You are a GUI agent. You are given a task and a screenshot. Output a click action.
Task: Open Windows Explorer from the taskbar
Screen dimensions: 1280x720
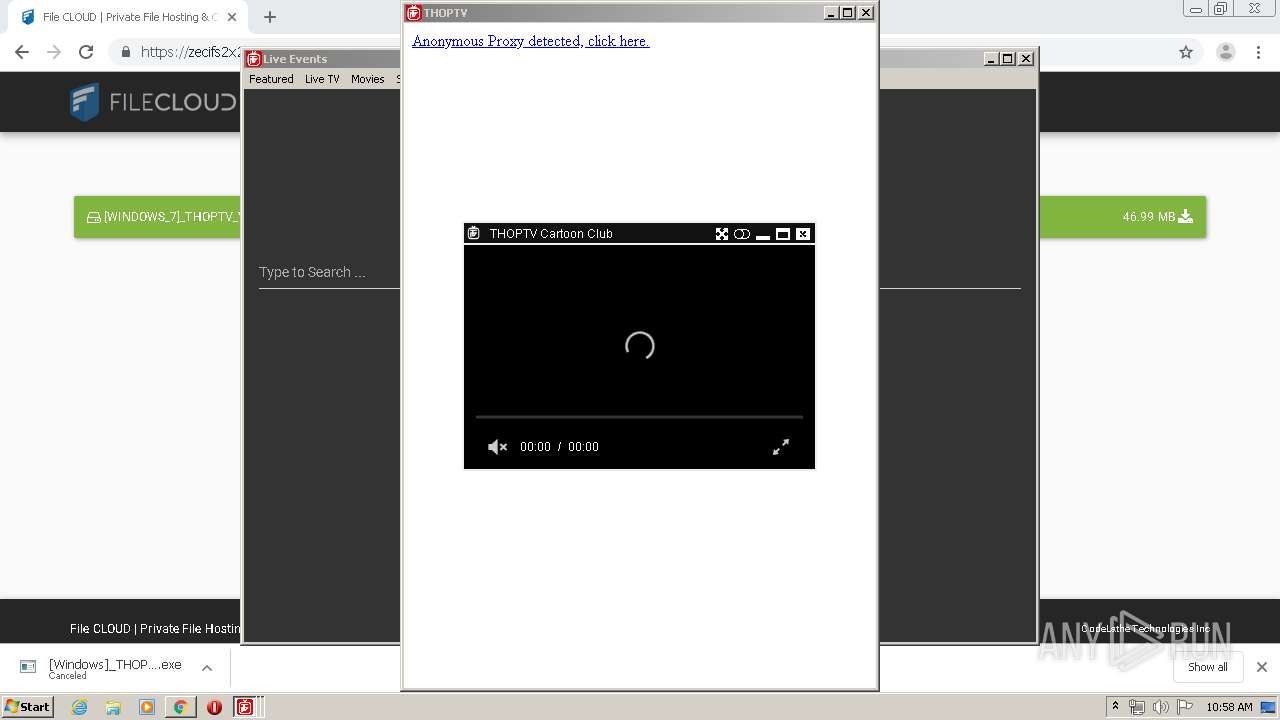pyautogui.click(x=113, y=707)
